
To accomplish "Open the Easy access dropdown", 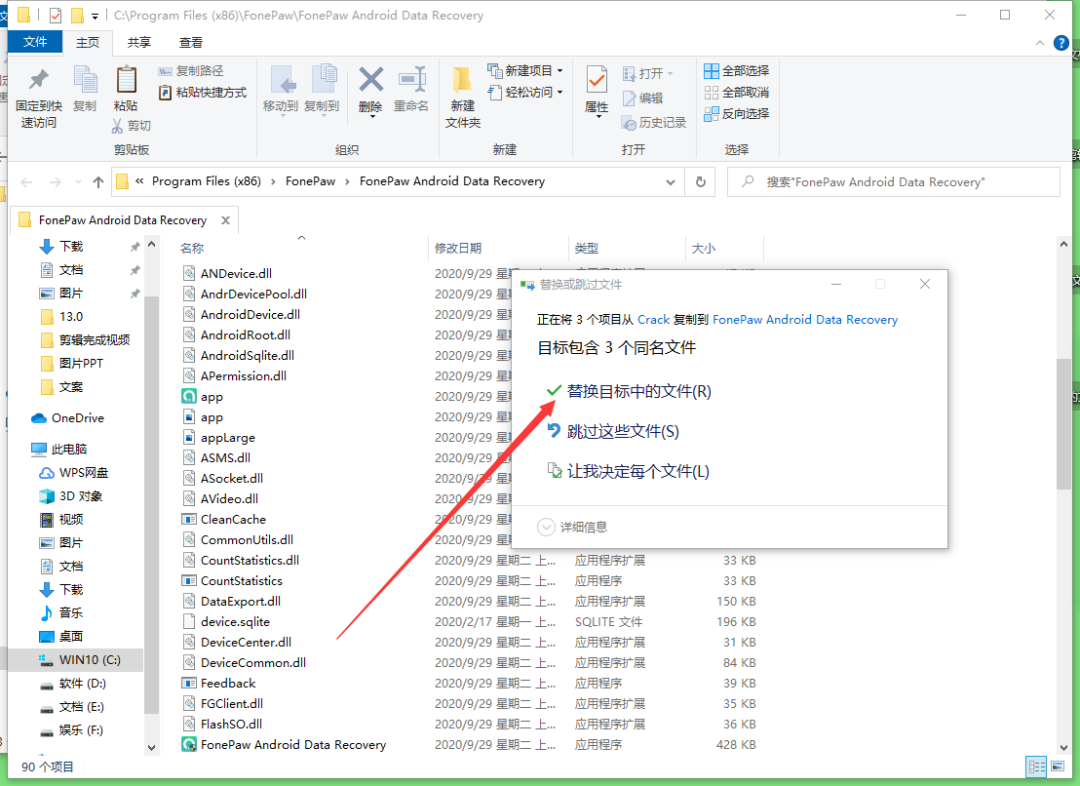I will point(525,92).
